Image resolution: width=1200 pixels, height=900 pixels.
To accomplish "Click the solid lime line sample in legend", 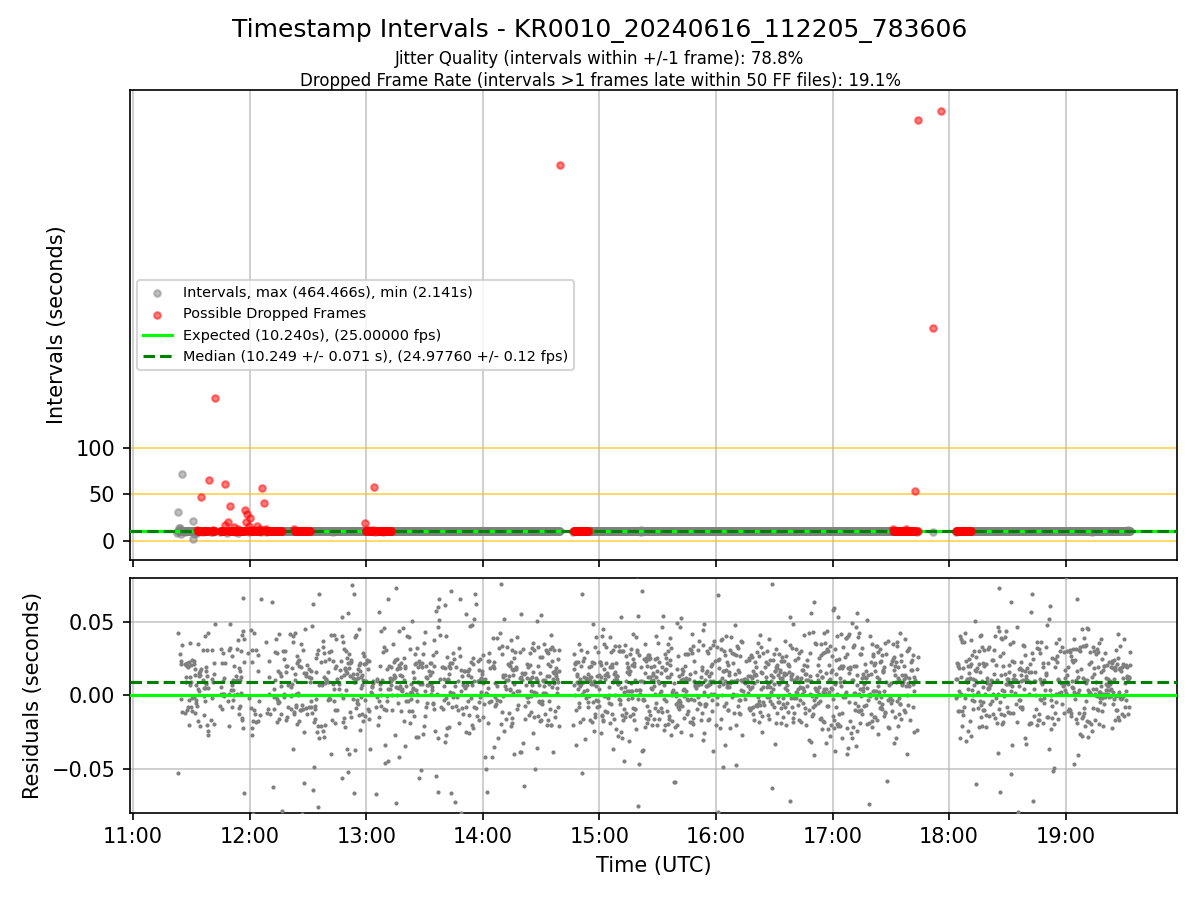I will (157, 335).
